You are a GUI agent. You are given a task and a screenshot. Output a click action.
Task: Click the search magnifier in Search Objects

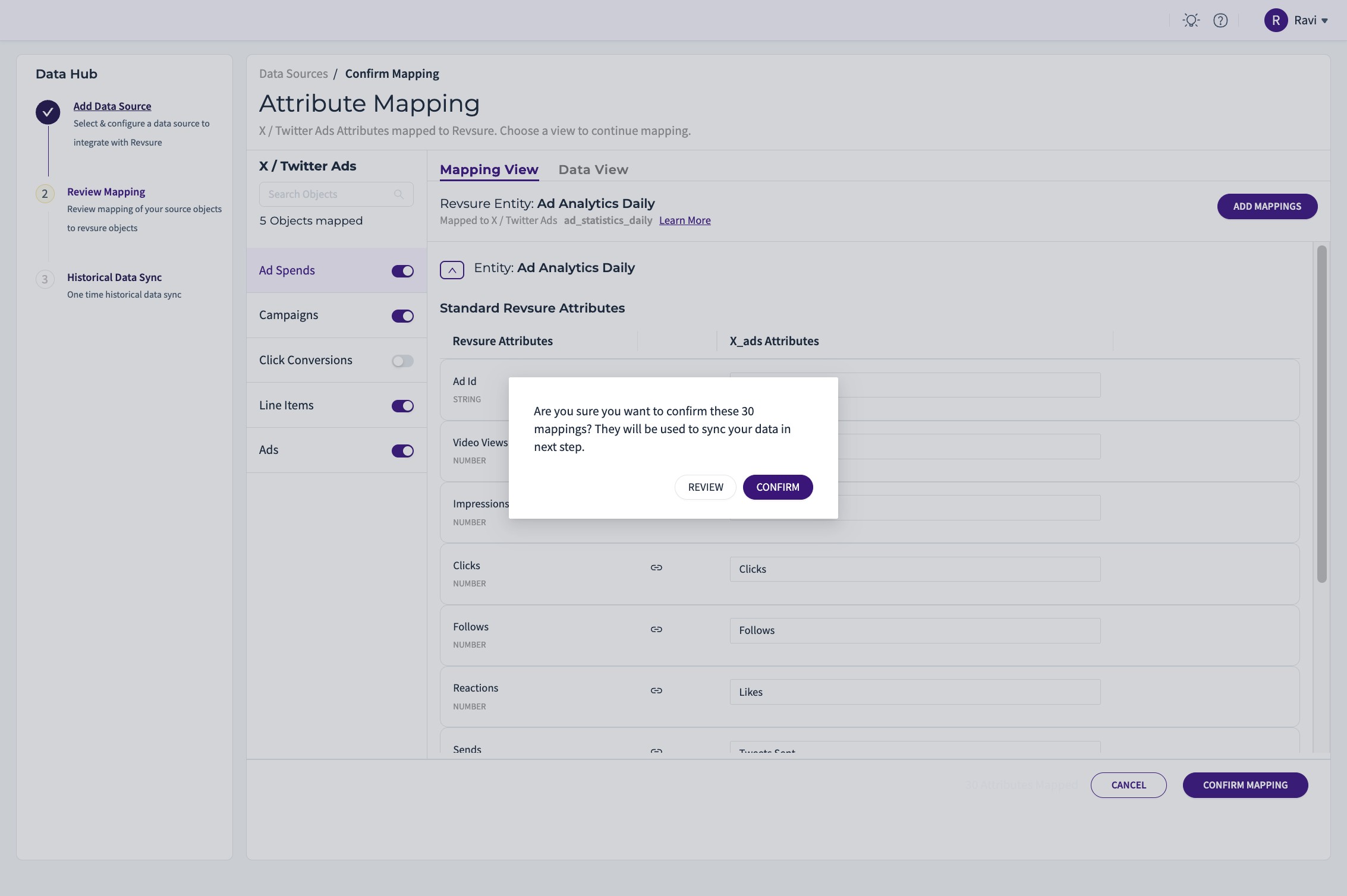point(399,194)
